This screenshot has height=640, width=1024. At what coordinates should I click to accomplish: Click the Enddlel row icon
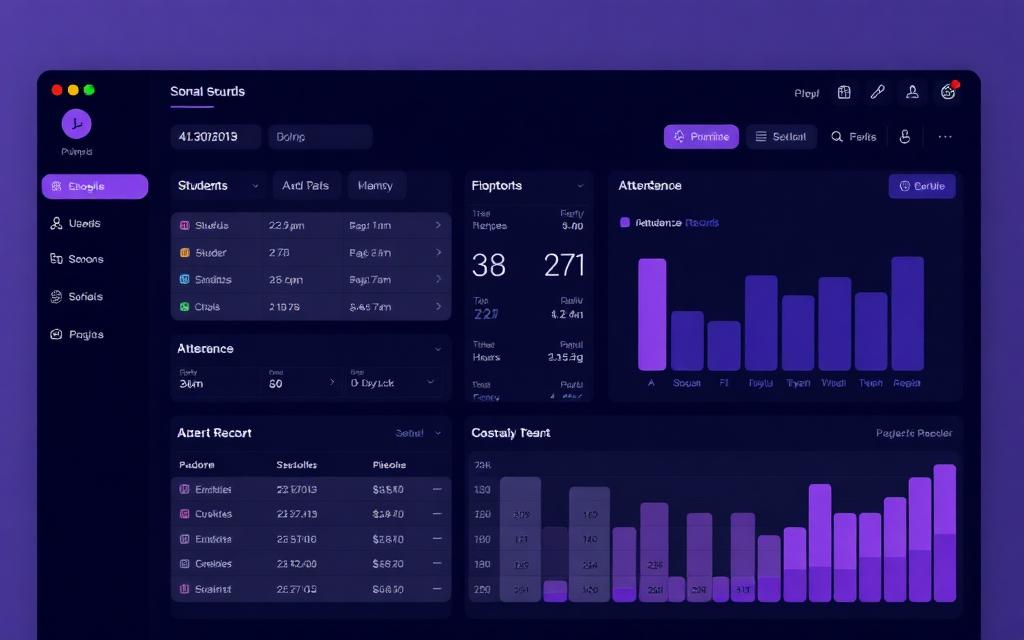click(185, 489)
